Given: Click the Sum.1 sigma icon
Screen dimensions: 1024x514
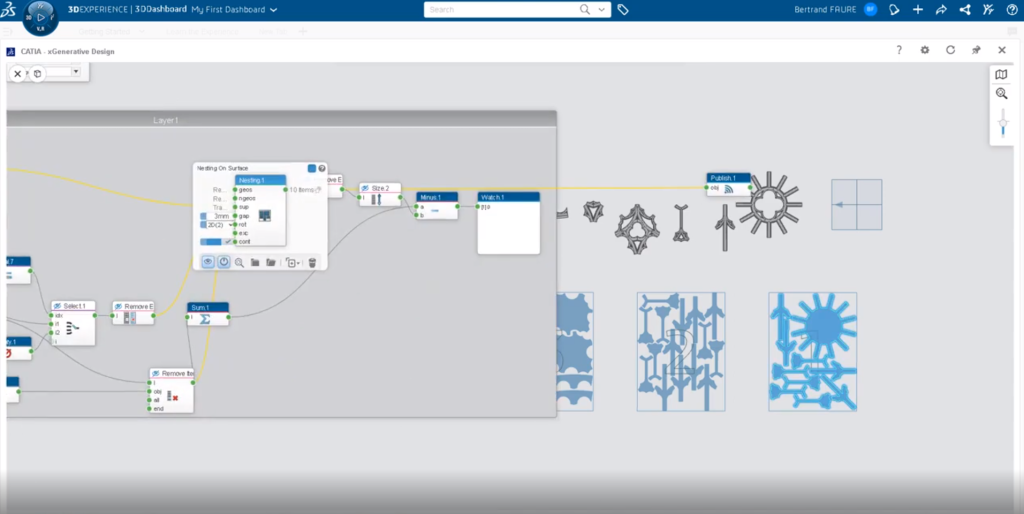Looking at the screenshot, I should (205, 319).
